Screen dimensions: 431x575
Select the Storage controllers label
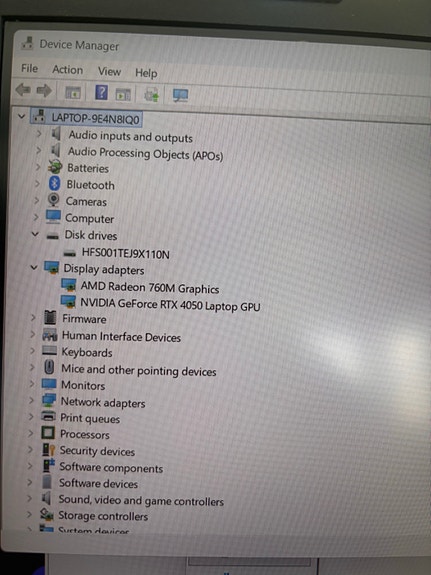pos(103,516)
